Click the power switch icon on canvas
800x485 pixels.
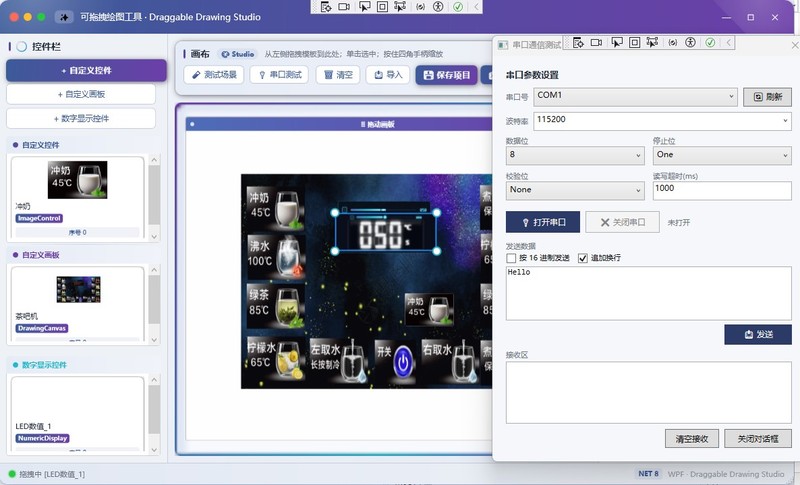click(403, 362)
